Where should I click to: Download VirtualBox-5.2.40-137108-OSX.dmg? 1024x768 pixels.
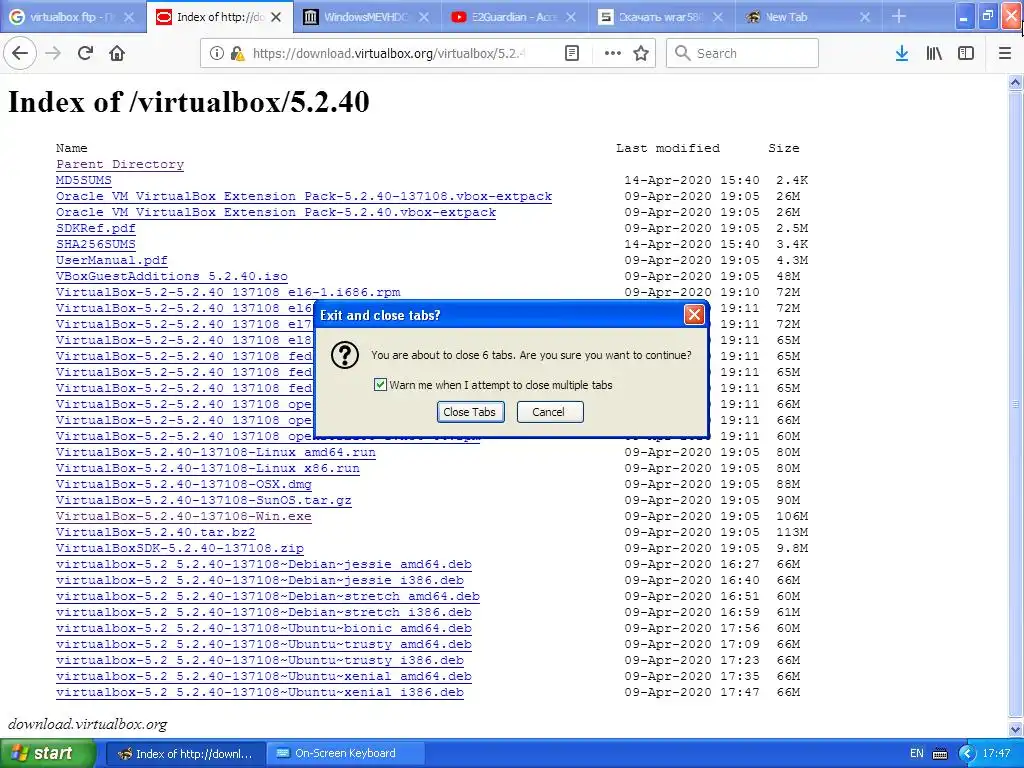point(184,485)
